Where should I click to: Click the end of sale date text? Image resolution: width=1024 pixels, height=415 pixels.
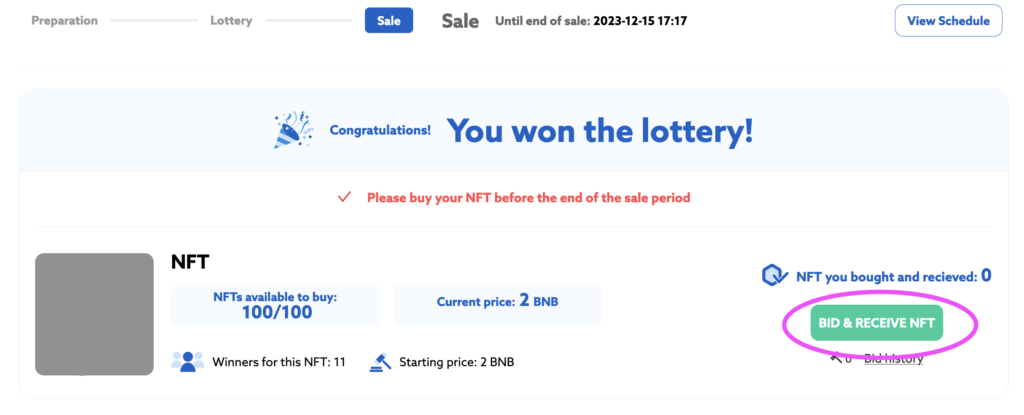(640, 21)
